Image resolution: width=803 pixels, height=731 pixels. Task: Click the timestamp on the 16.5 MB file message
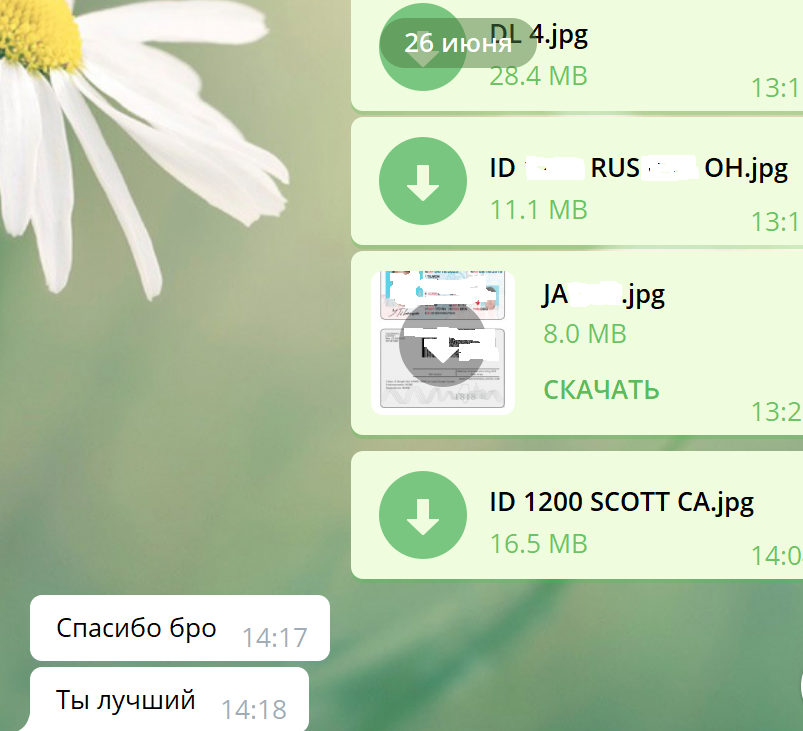(776, 556)
